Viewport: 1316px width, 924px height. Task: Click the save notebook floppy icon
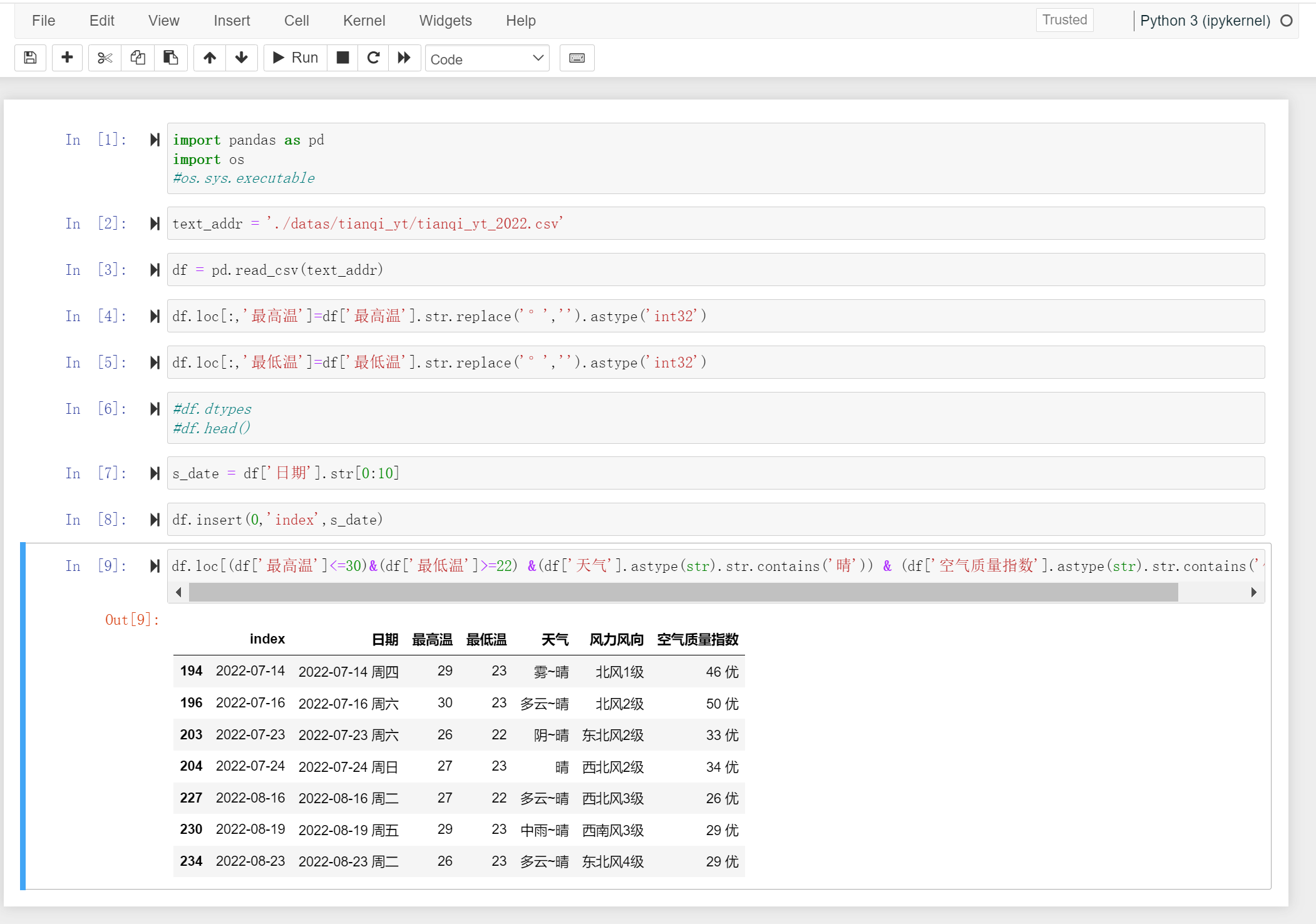pos(30,58)
